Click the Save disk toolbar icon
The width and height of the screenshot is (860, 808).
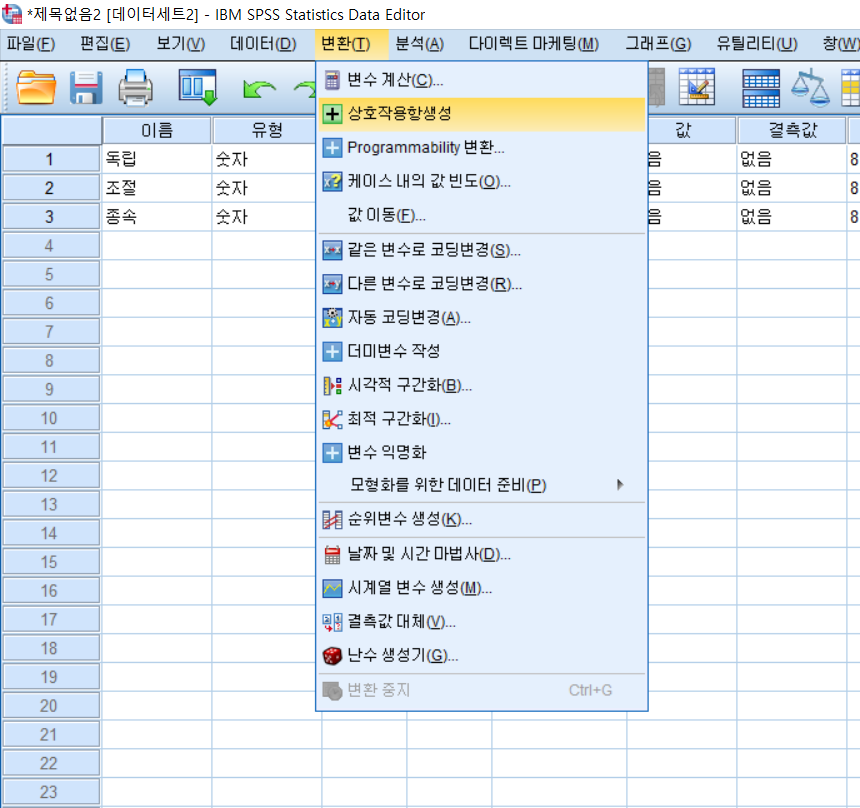point(86,87)
